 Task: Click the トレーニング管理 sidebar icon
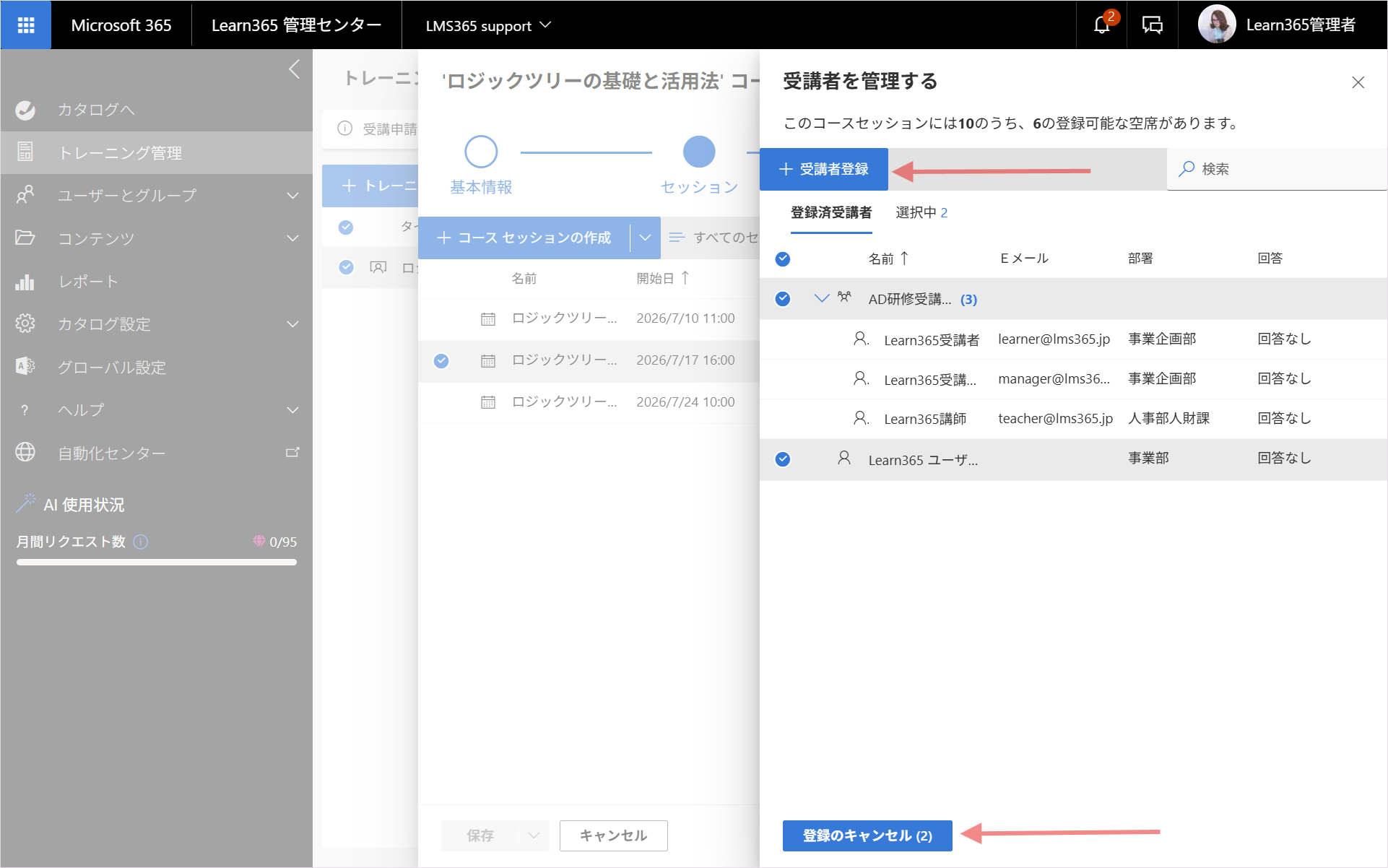(25, 152)
